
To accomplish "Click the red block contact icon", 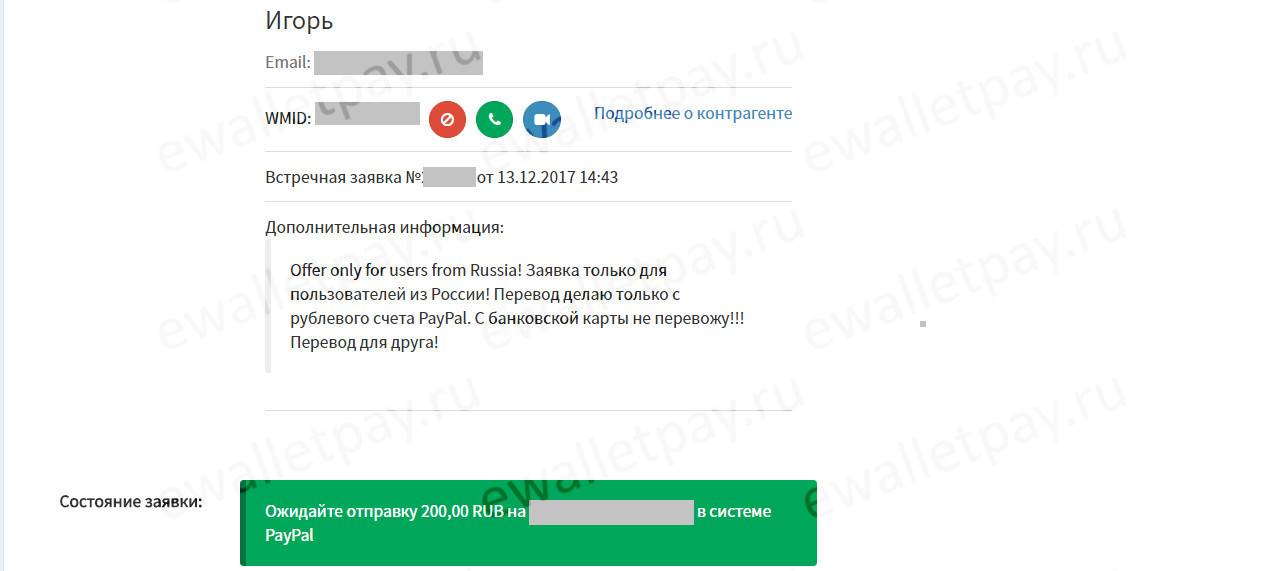I will click(447, 120).
